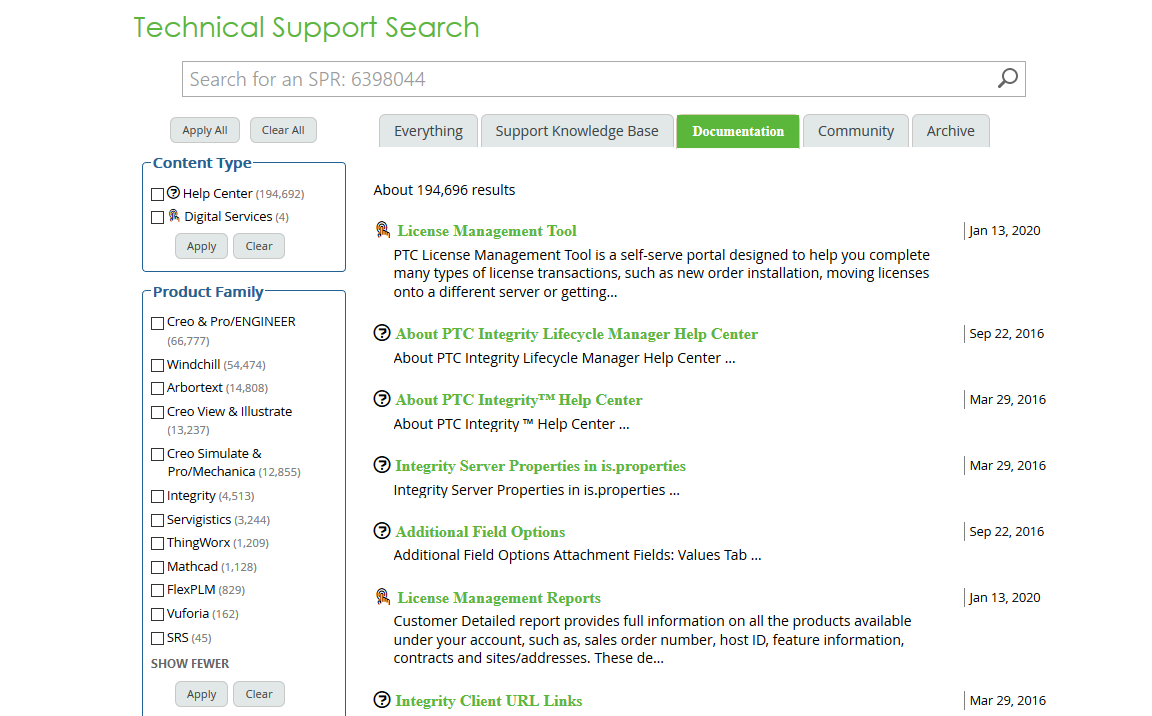The width and height of the screenshot is (1152, 716).
Task: Check the Windchill product family checkbox
Action: 157,365
